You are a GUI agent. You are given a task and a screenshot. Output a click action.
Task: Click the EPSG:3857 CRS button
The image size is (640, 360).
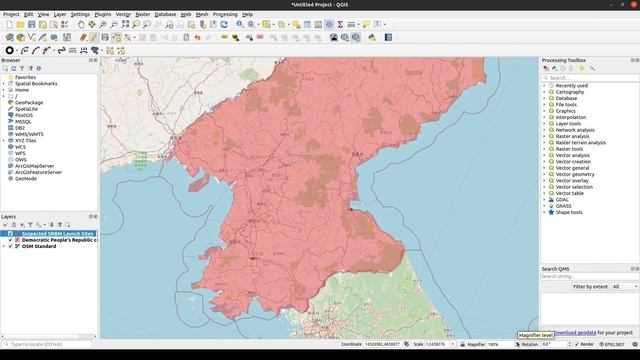click(612, 344)
